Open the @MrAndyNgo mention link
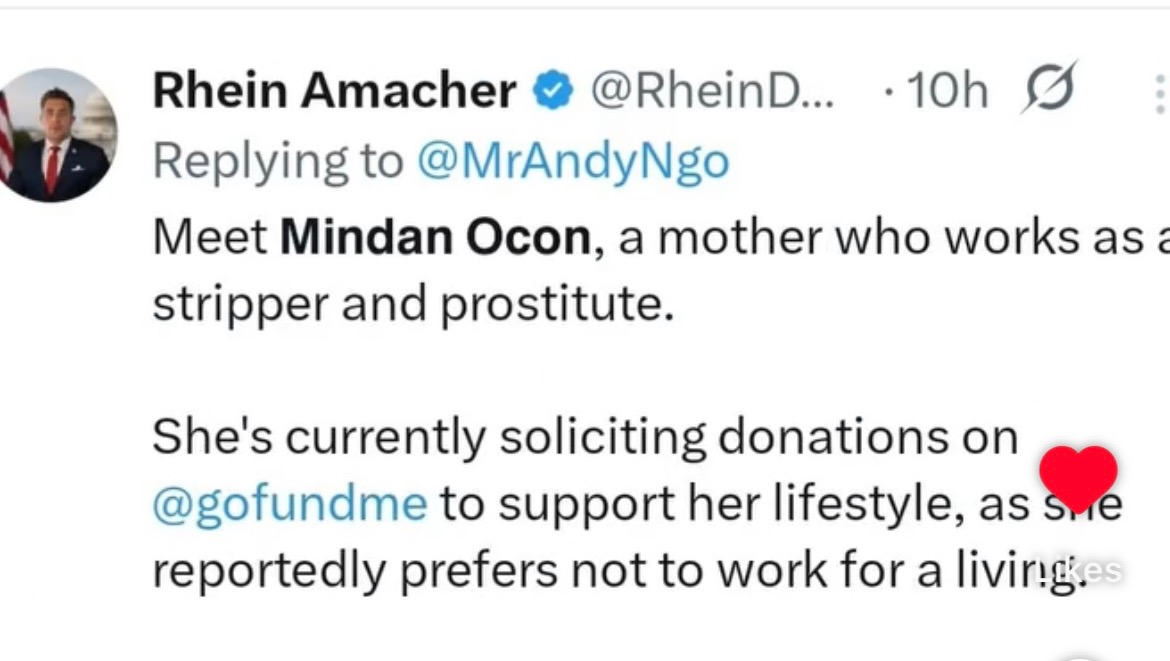 (x=572, y=161)
